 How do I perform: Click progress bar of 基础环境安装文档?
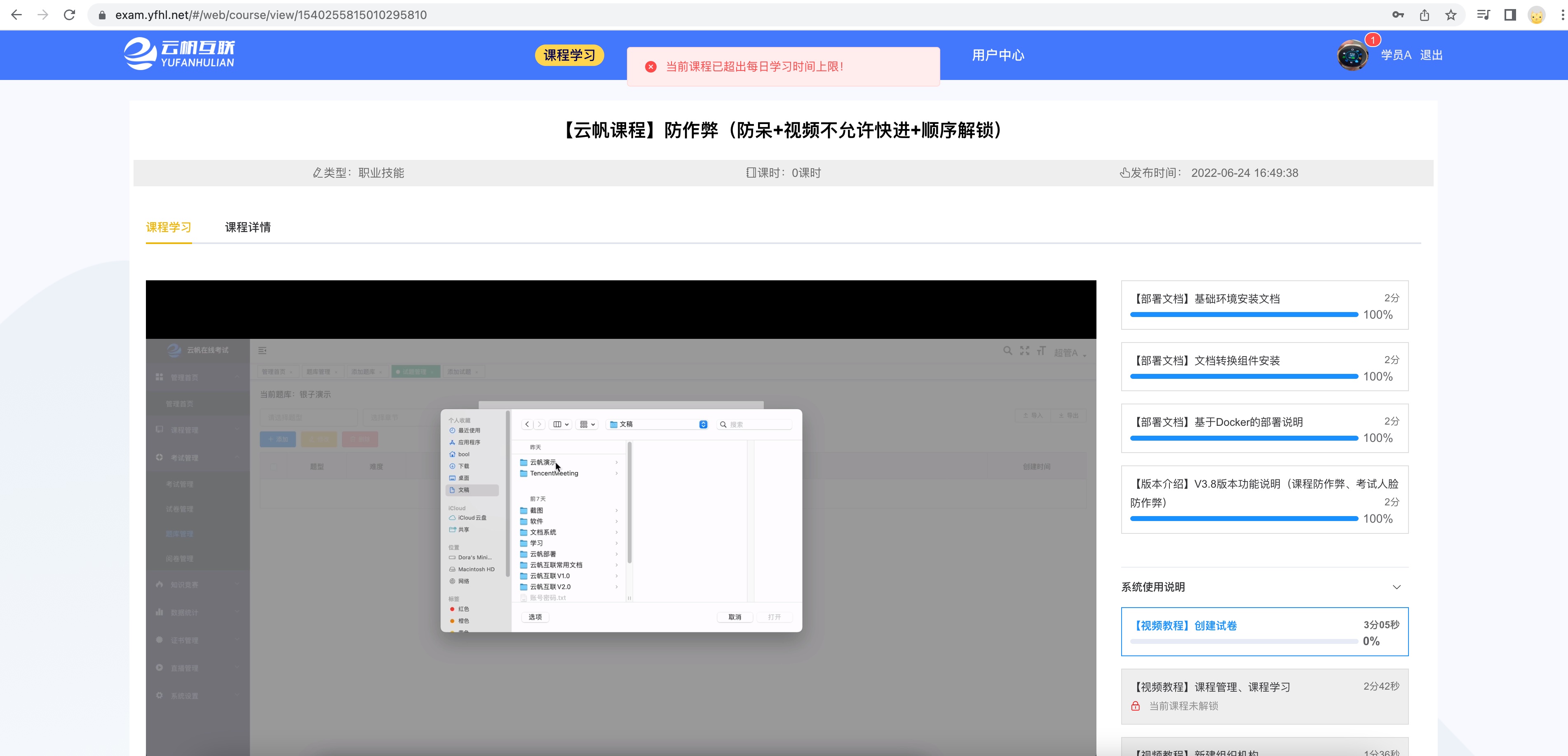click(1244, 315)
